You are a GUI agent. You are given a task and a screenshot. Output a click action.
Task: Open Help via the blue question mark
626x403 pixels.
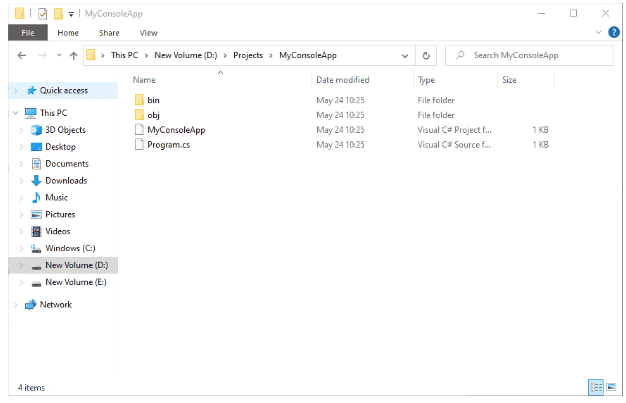point(614,32)
